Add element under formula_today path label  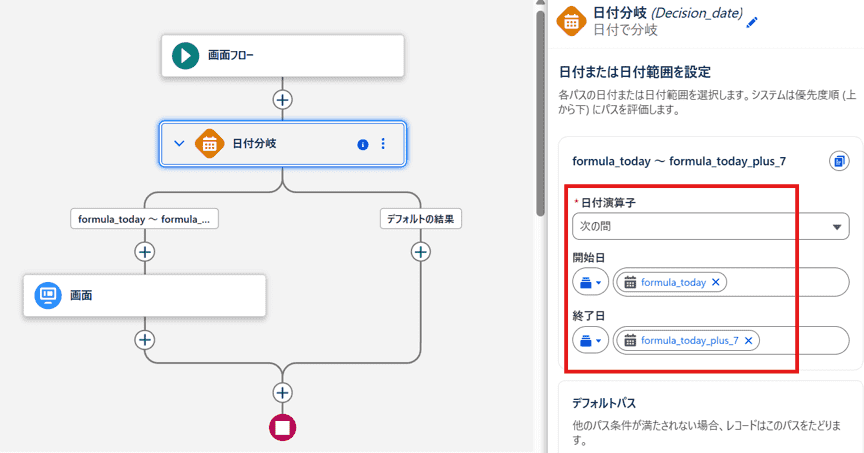click(145, 252)
